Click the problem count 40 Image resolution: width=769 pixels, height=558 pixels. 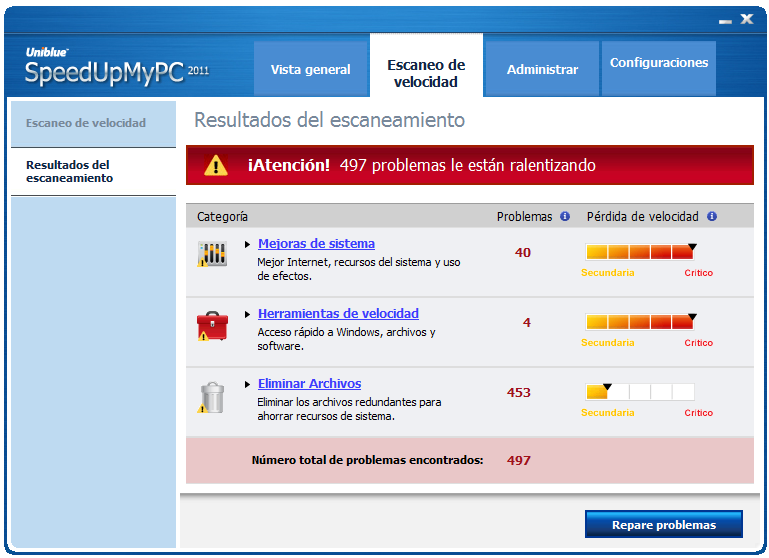tap(523, 253)
